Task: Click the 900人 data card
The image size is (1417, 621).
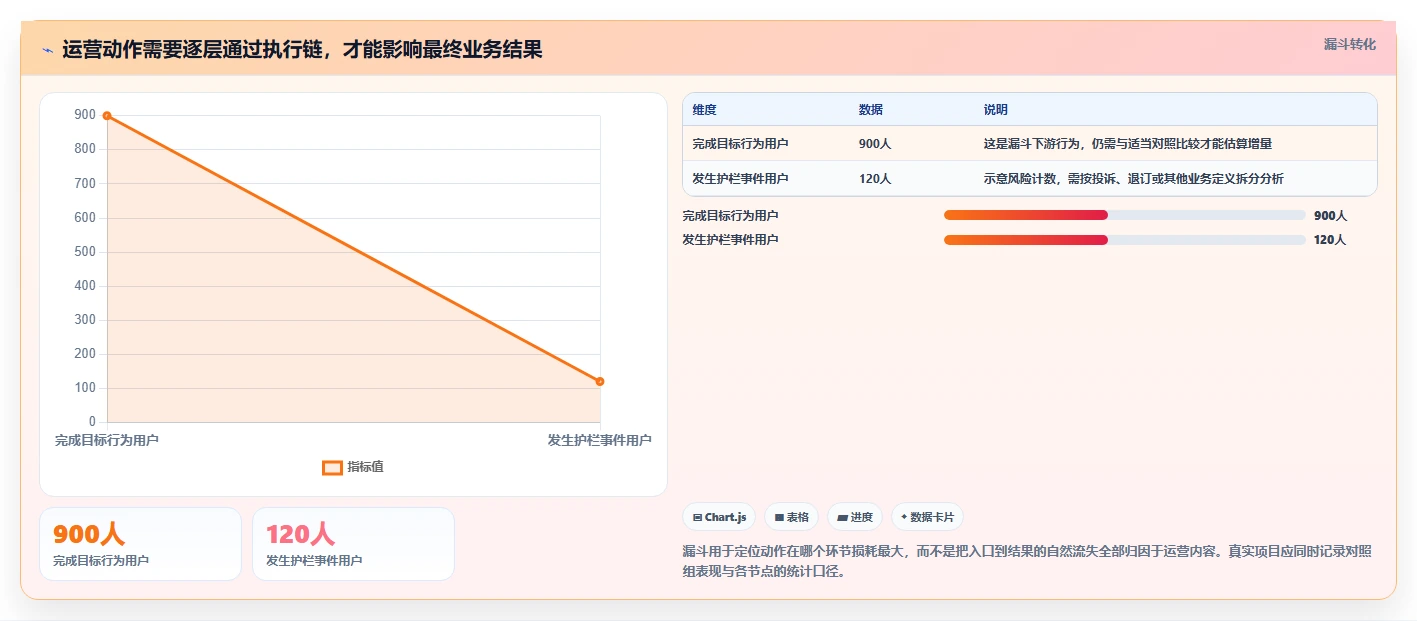Action: (x=140, y=544)
